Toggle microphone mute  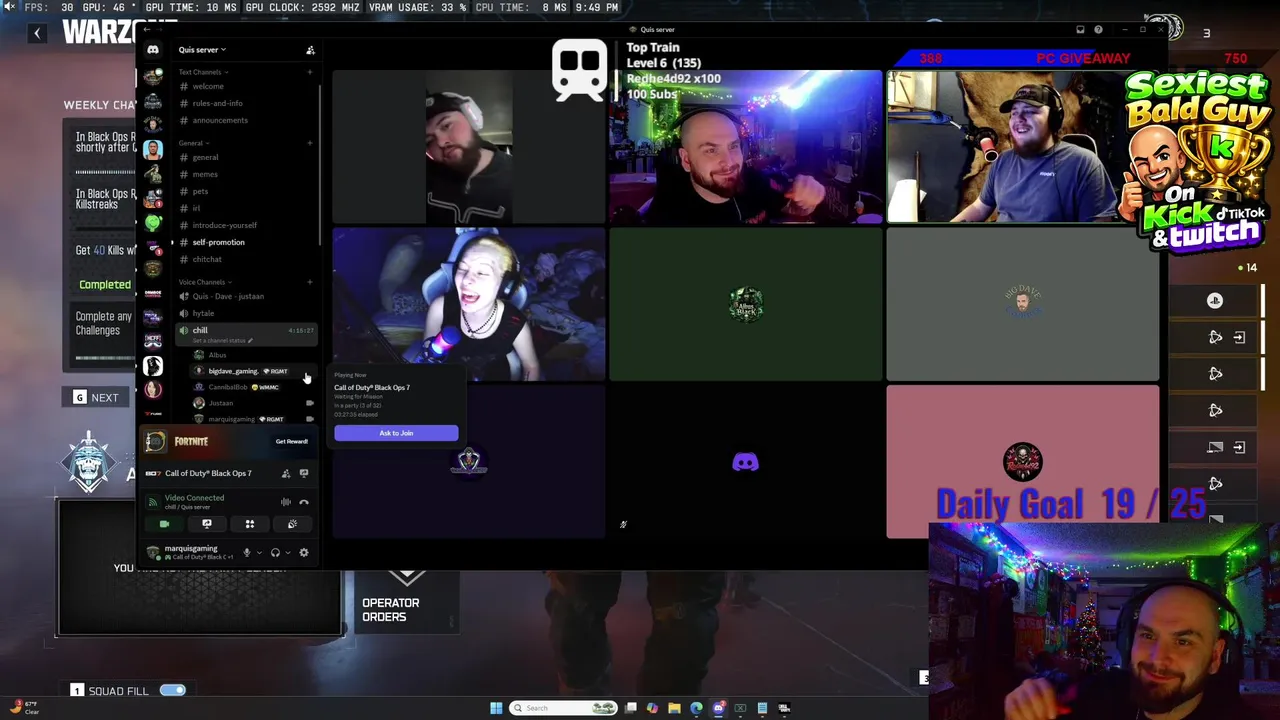pyautogui.click(x=247, y=552)
